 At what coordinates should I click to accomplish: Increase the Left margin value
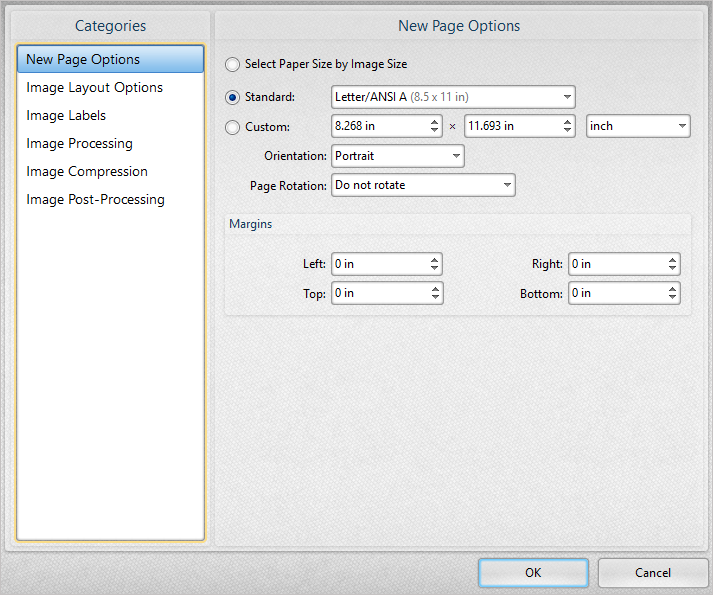pos(434,260)
